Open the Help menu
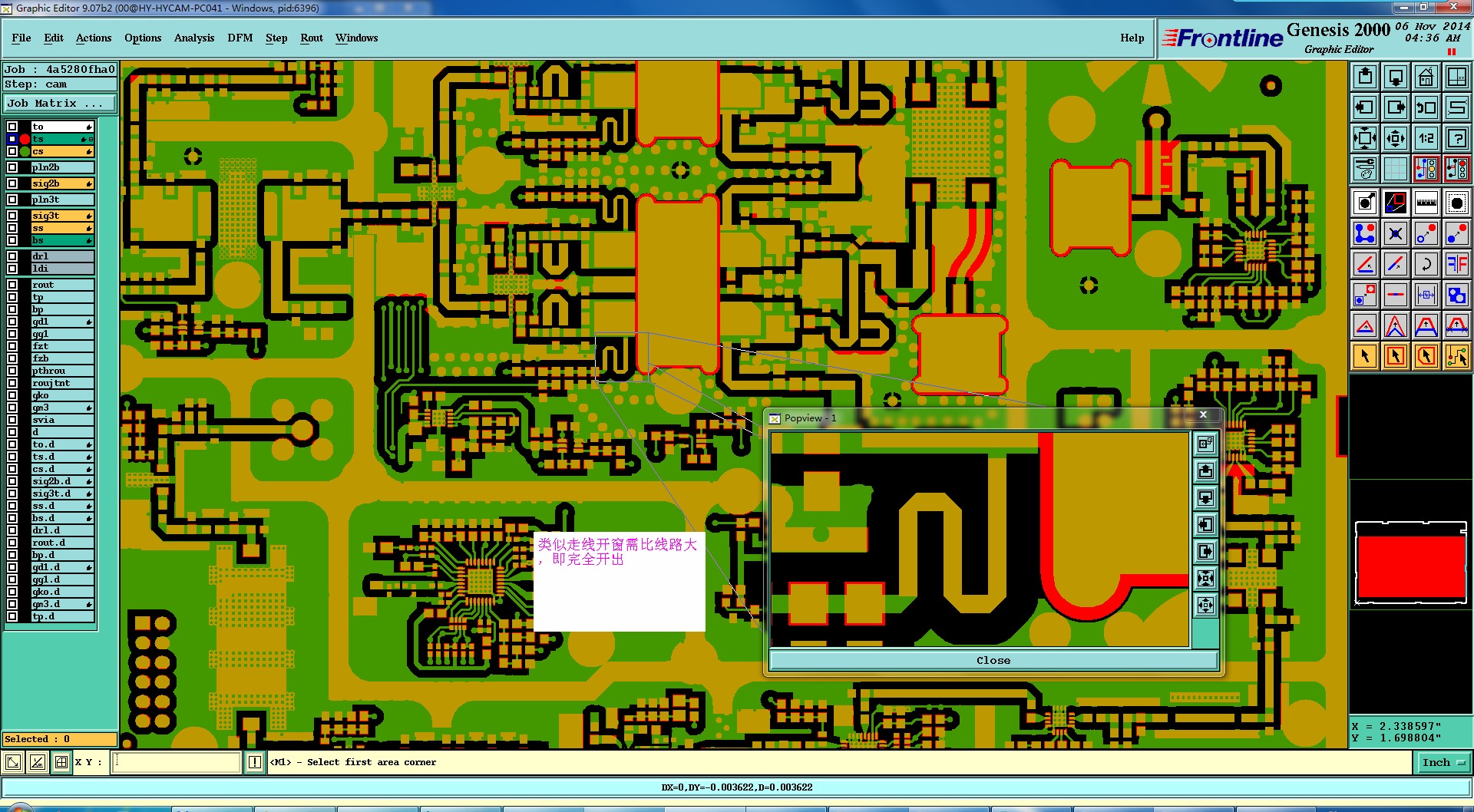 [x=1132, y=38]
